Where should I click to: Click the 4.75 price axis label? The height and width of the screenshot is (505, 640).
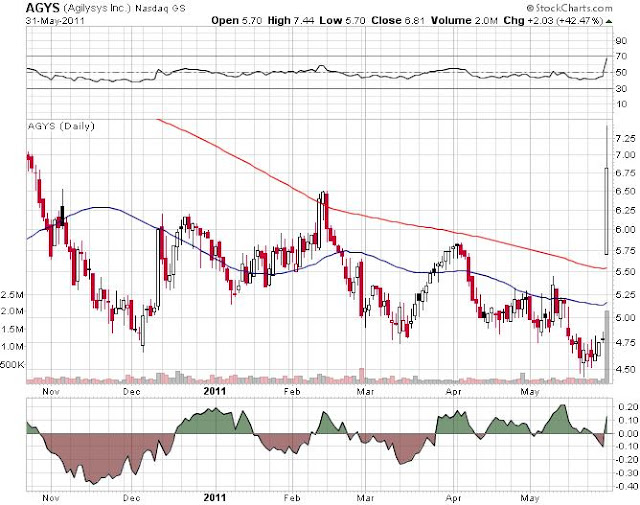pyautogui.click(x=625, y=343)
